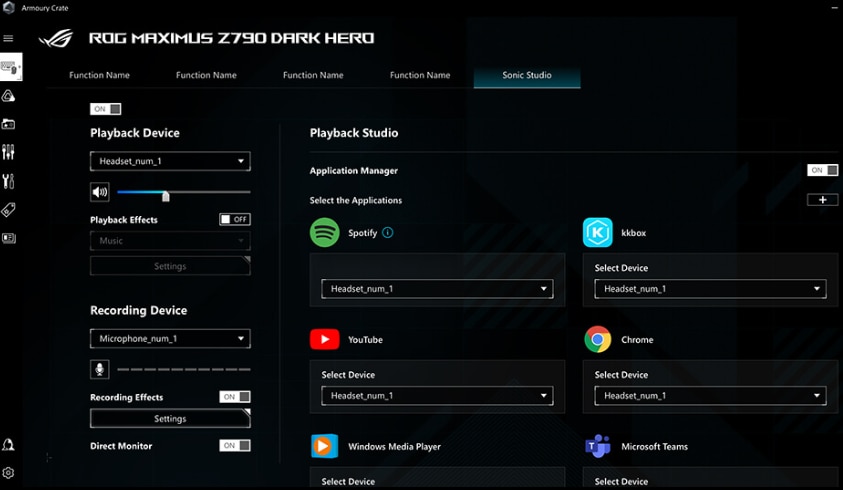Disable the Direct Monitor toggle

[235, 445]
